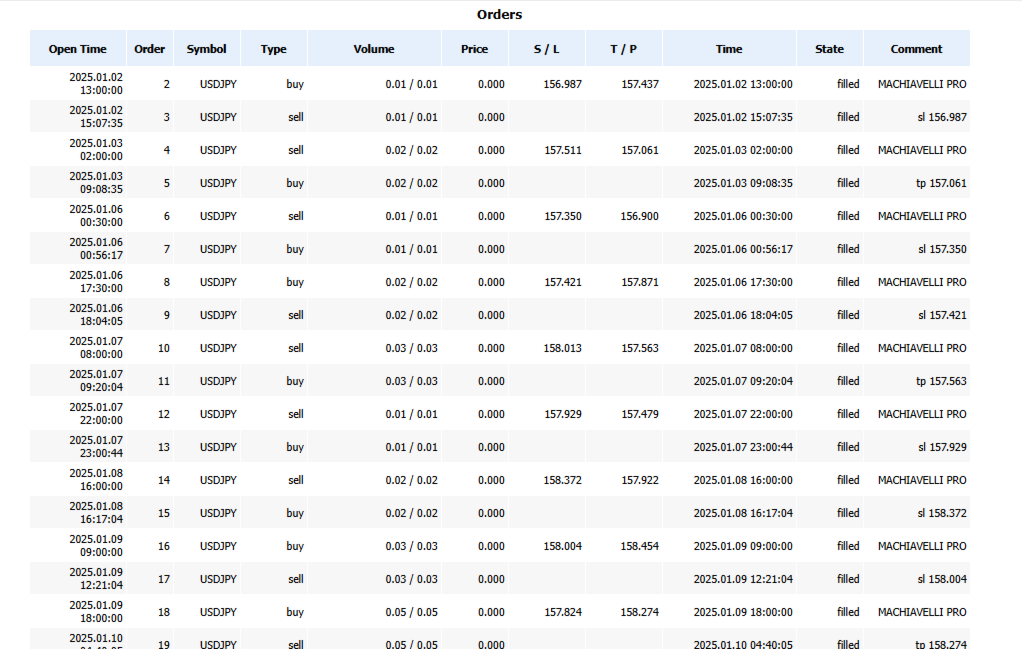1022x649 pixels.
Task: Select the T / P column header
Action: click(x=624, y=49)
